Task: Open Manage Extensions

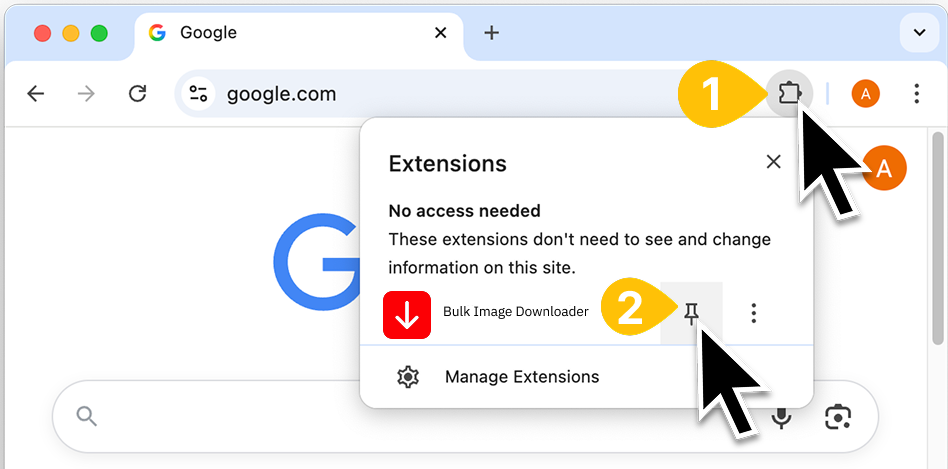Action: (521, 377)
